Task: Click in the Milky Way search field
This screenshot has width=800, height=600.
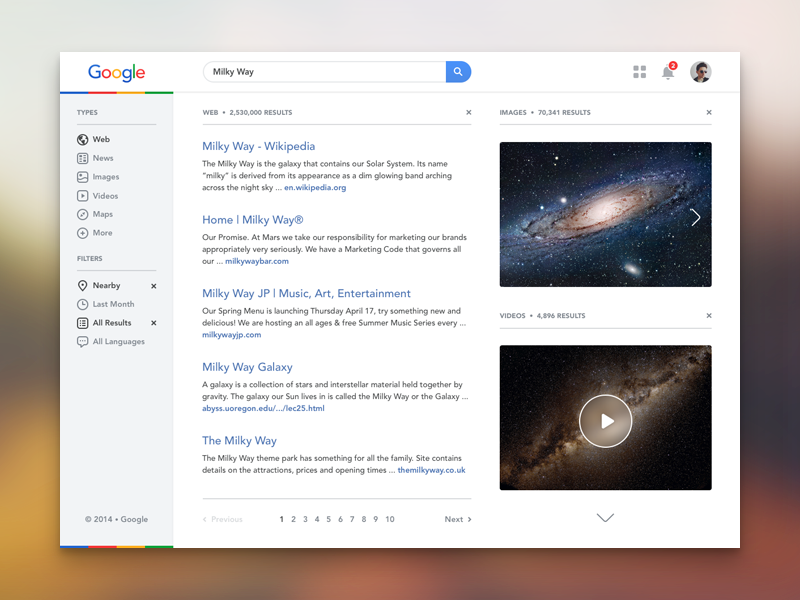Action: pos(324,72)
